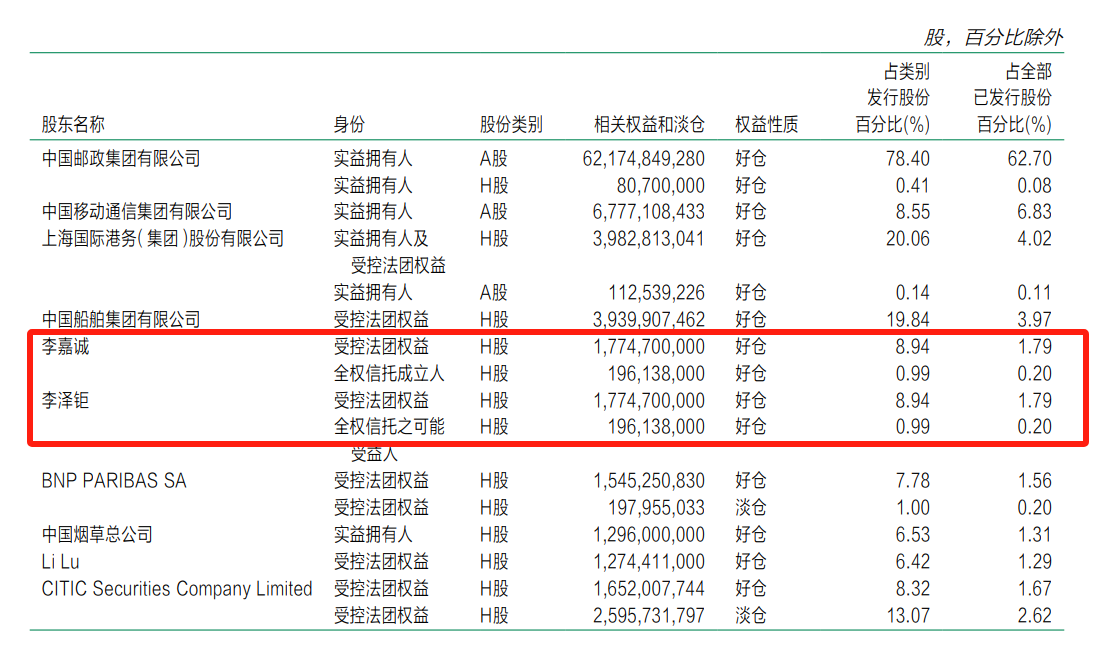Click the 身份 column header
This screenshot has width=1109, height=659.
click(349, 124)
